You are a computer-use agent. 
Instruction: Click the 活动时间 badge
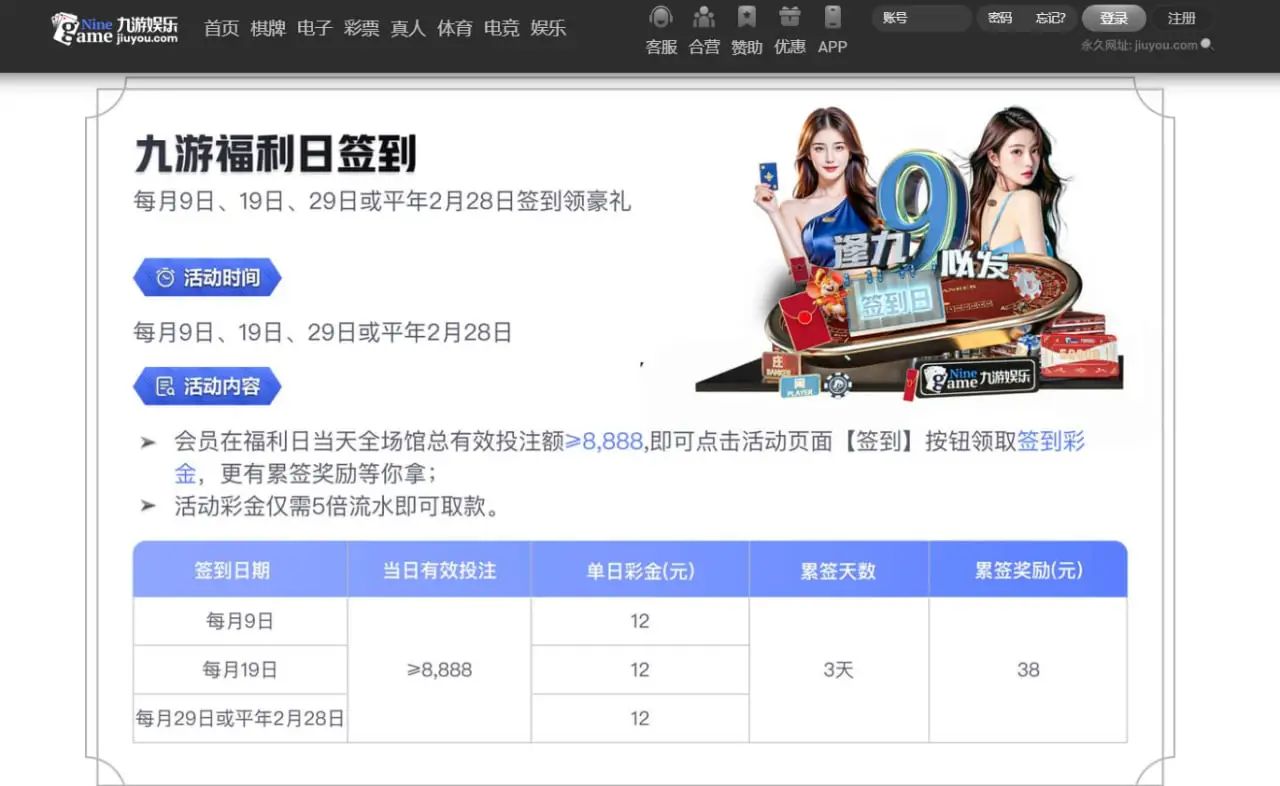coord(207,277)
